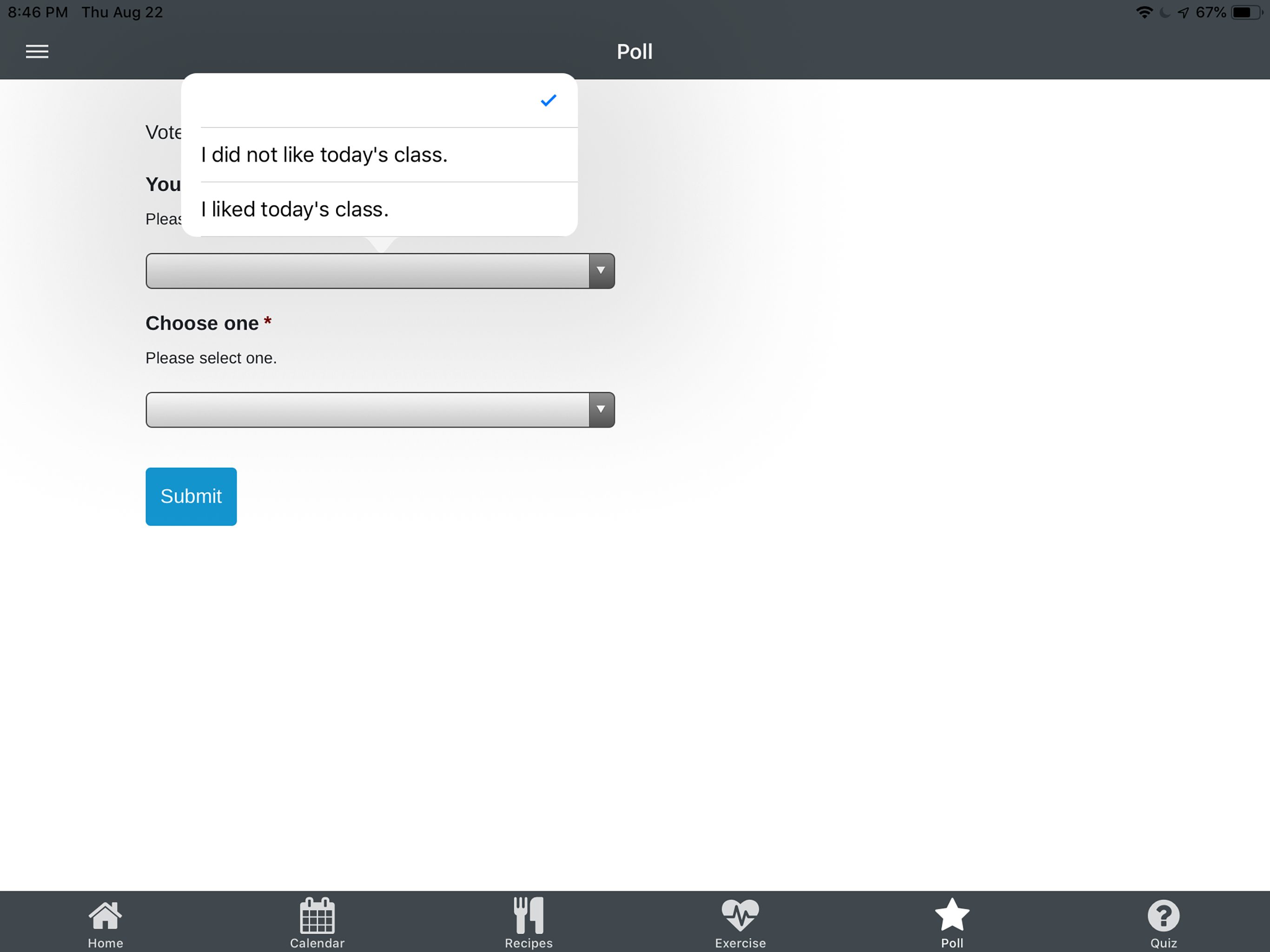Switch to the Recipes tab label

pyautogui.click(x=528, y=943)
